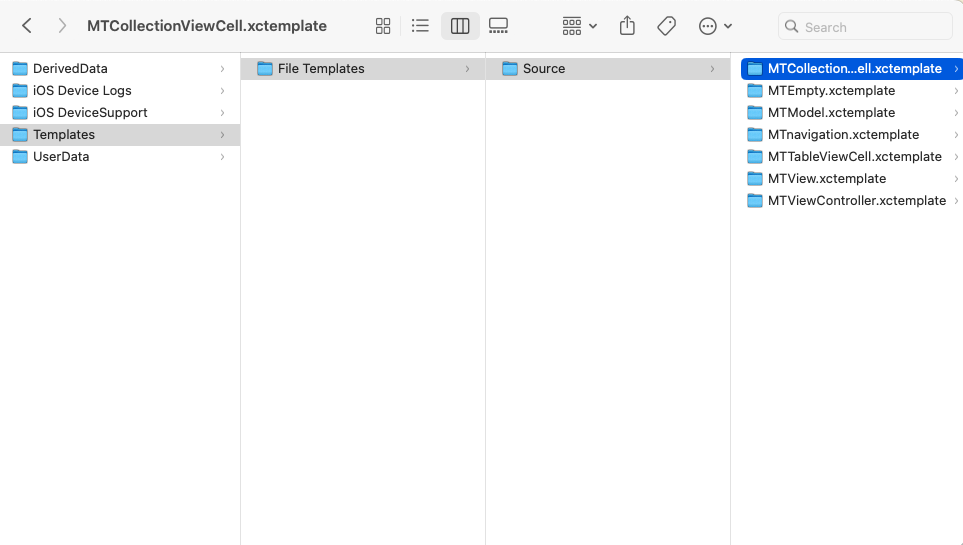This screenshot has width=963, height=545.
Task: Click the Edit Tags icon
Action: tap(666, 26)
